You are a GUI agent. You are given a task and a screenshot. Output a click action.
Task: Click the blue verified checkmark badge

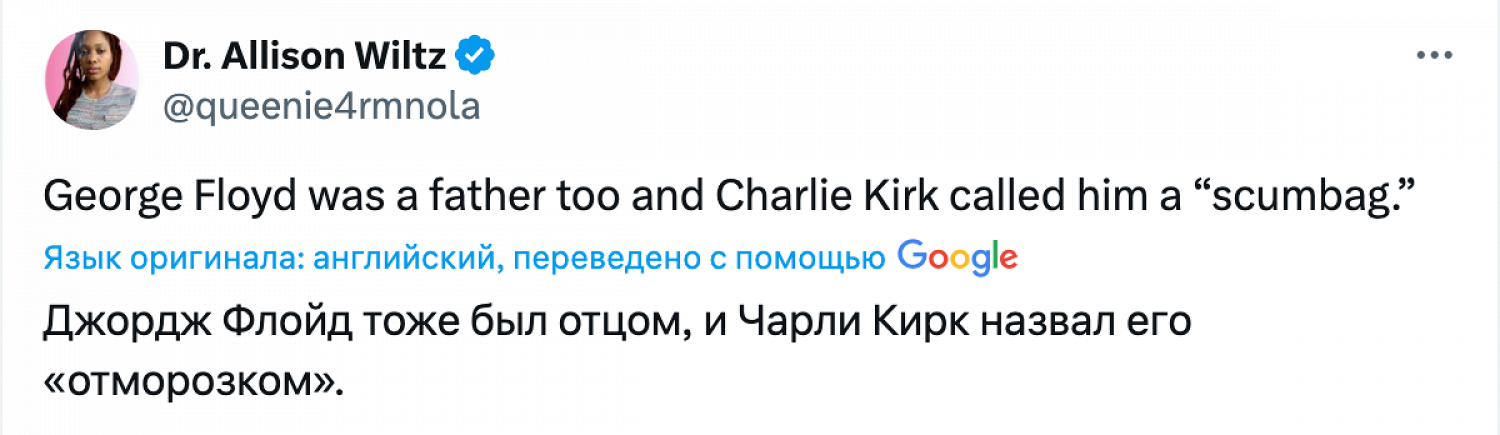(473, 59)
